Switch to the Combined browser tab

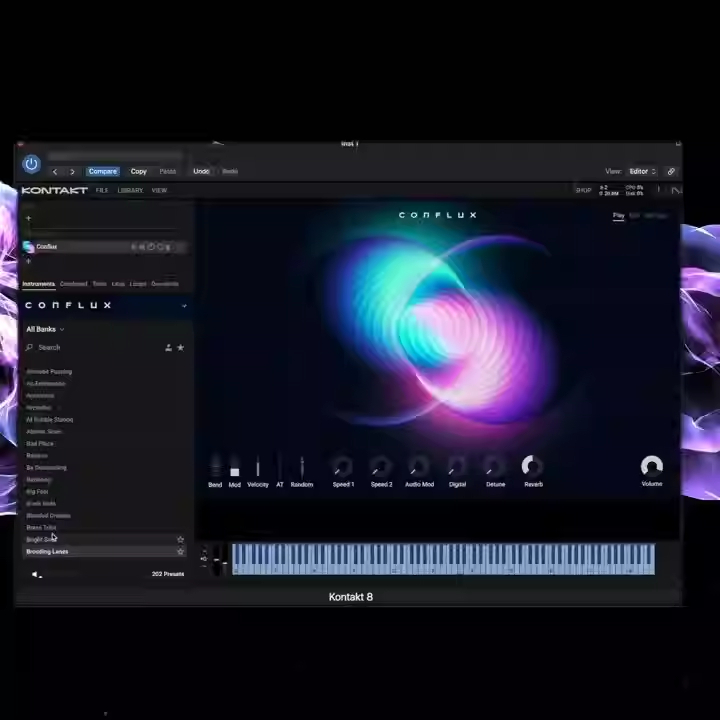[73, 284]
